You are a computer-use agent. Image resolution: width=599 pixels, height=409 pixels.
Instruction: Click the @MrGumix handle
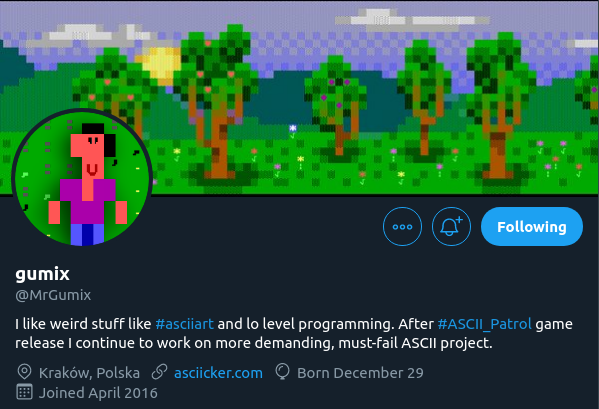[53, 295]
